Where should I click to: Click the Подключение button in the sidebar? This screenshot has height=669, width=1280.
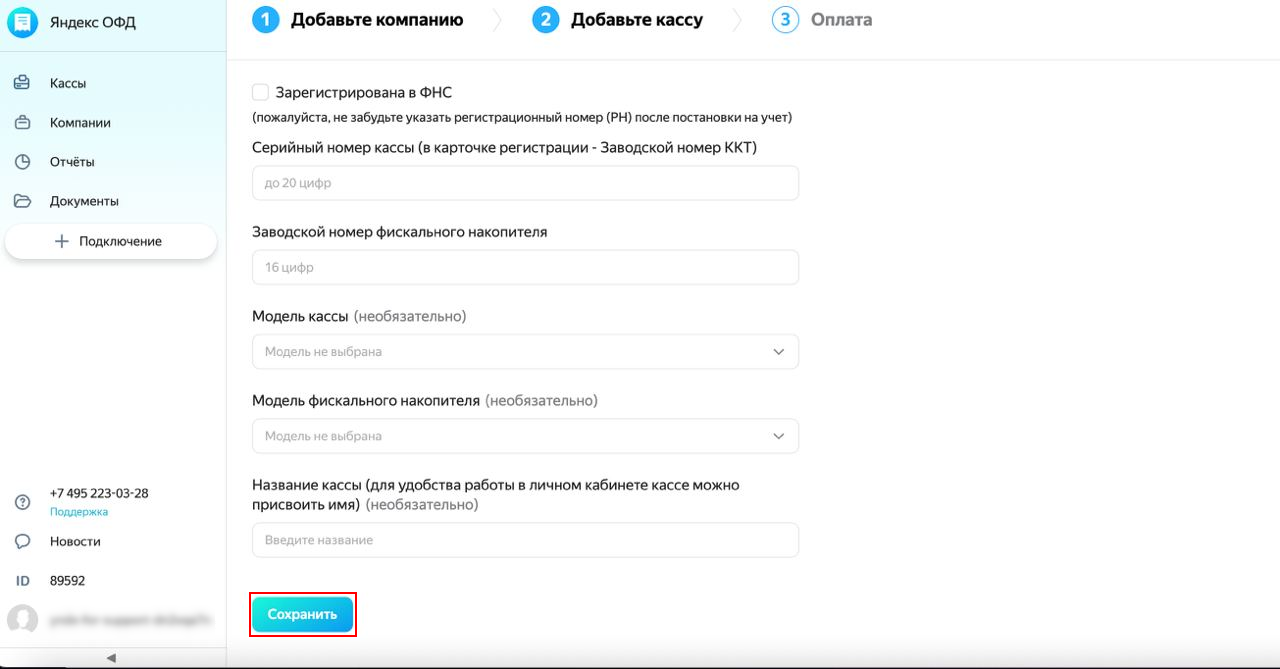point(110,241)
